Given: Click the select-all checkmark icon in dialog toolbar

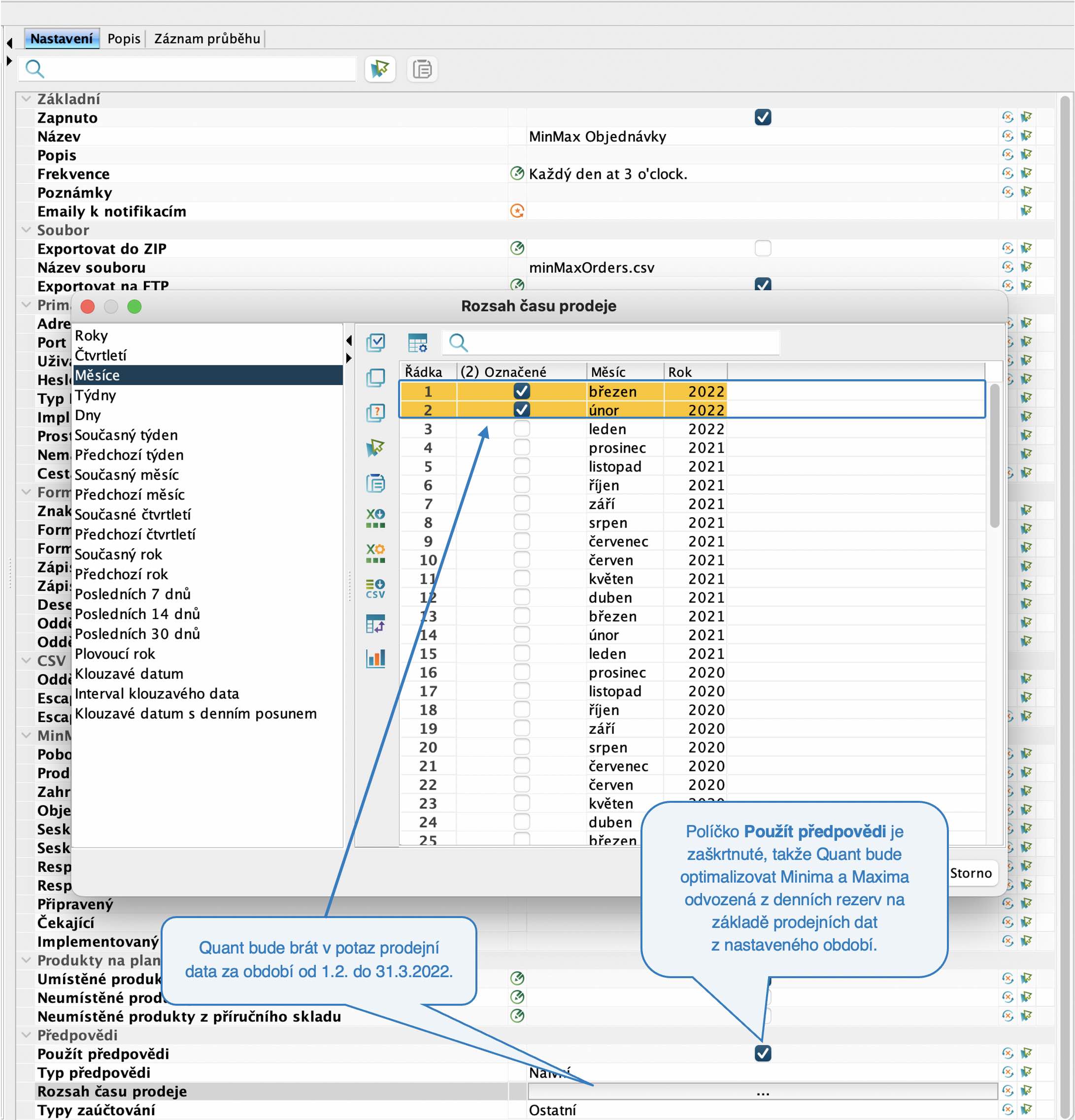Looking at the screenshot, I should click(x=375, y=342).
